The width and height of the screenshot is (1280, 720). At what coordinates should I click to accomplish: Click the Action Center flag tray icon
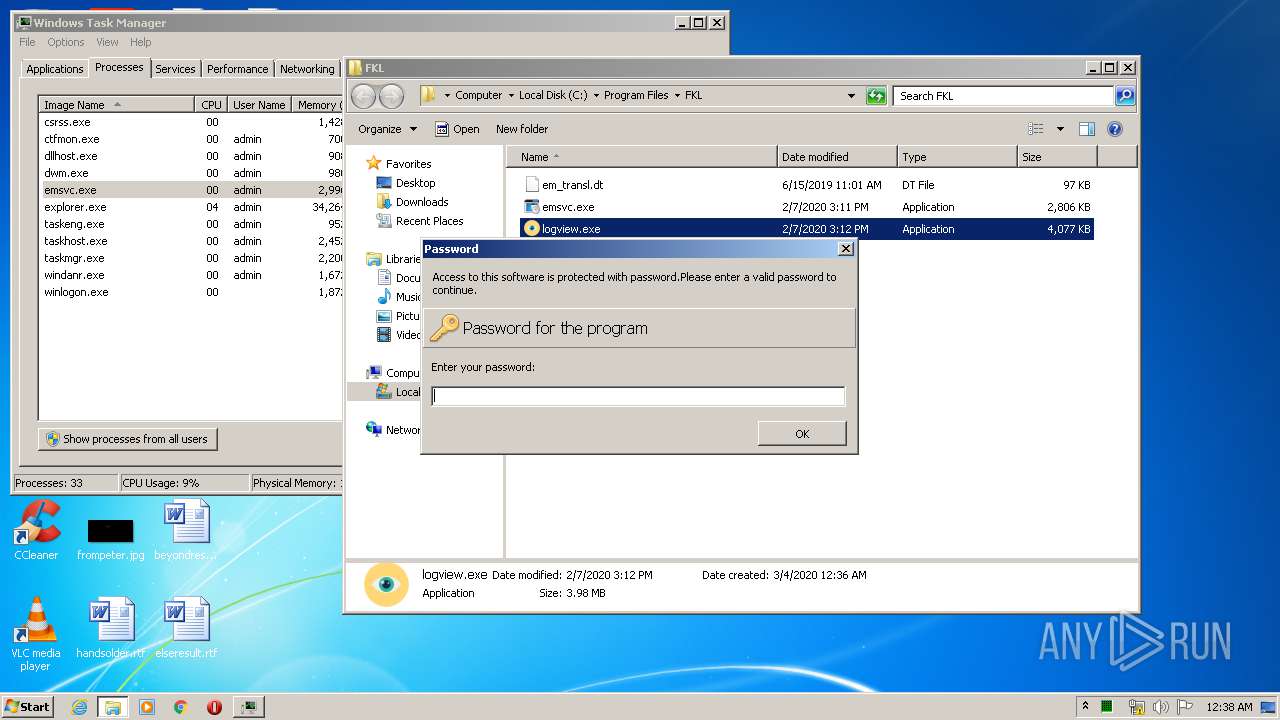tap(1185, 707)
